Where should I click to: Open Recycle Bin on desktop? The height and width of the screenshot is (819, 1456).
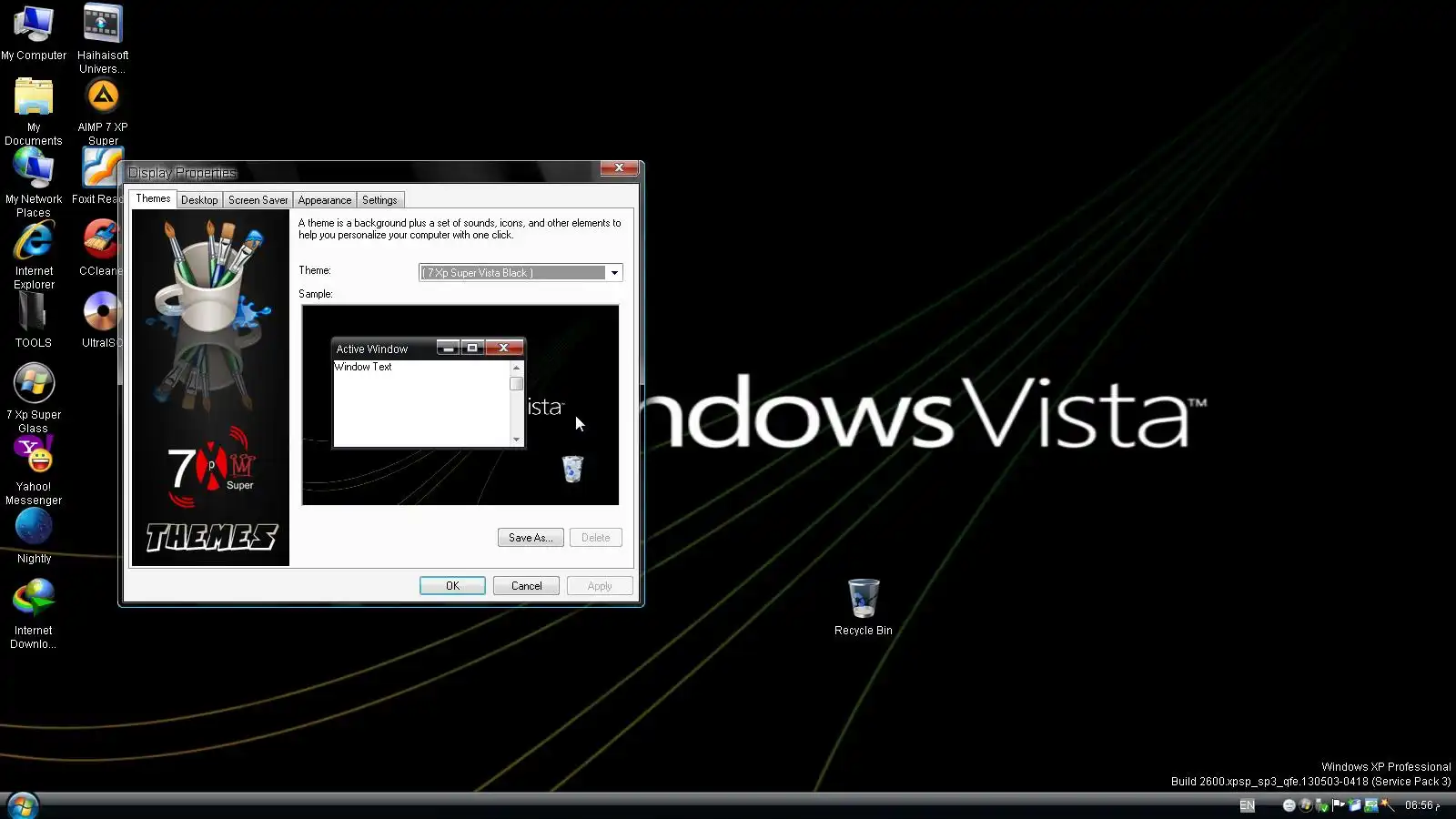click(x=864, y=607)
